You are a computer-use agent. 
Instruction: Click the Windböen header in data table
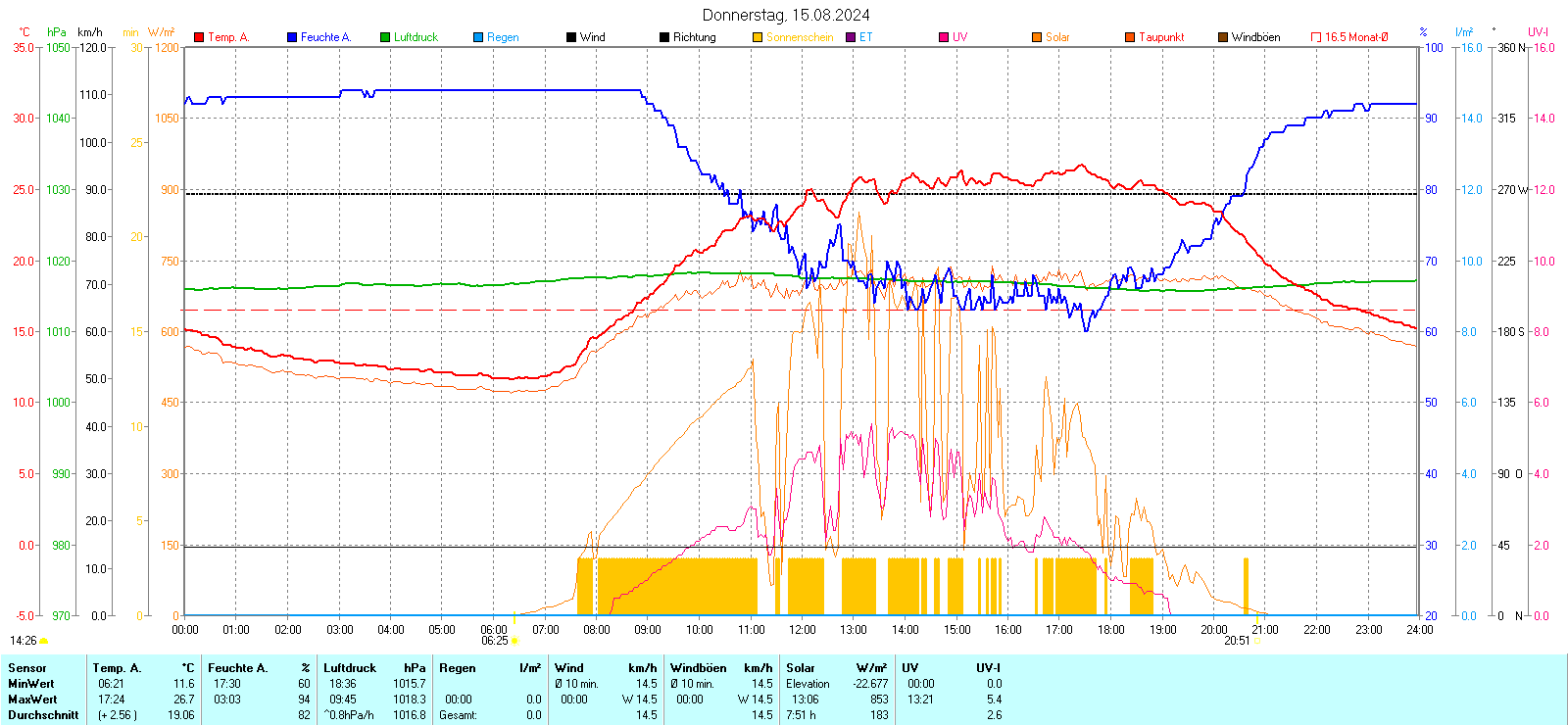(x=699, y=668)
